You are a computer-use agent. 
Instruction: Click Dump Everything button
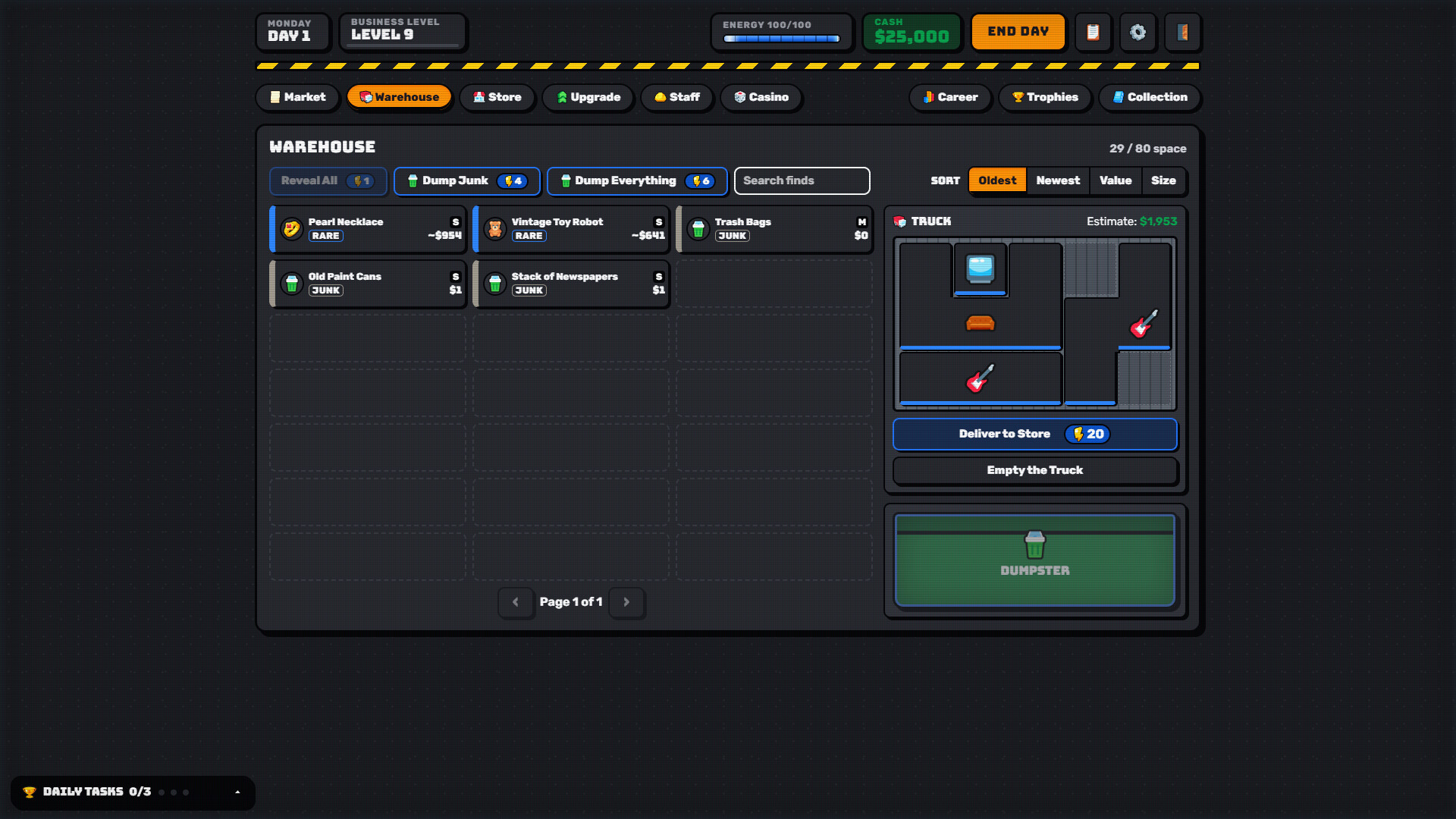coord(637,180)
